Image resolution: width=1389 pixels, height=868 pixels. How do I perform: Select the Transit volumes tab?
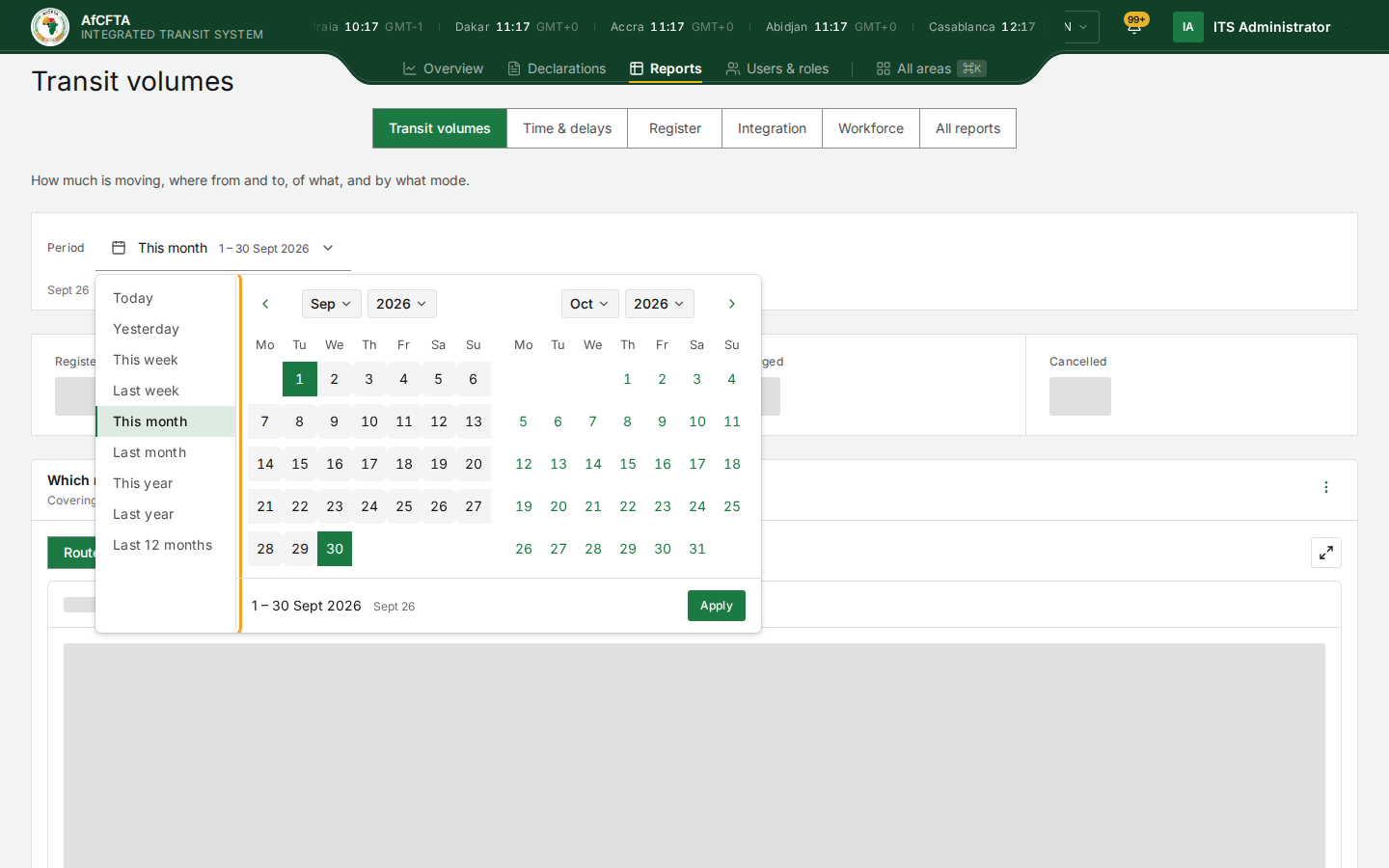pyautogui.click(x=440, y=128)
